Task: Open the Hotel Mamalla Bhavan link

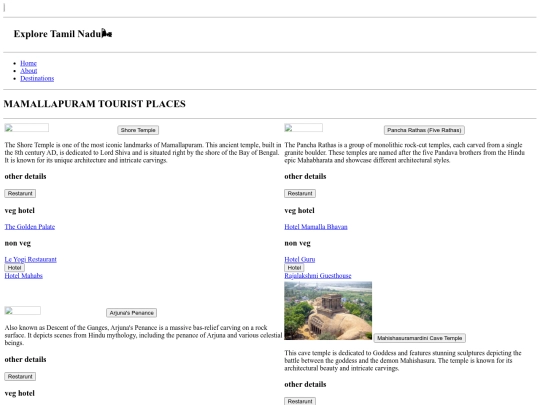Action: (x=316, y=227)
